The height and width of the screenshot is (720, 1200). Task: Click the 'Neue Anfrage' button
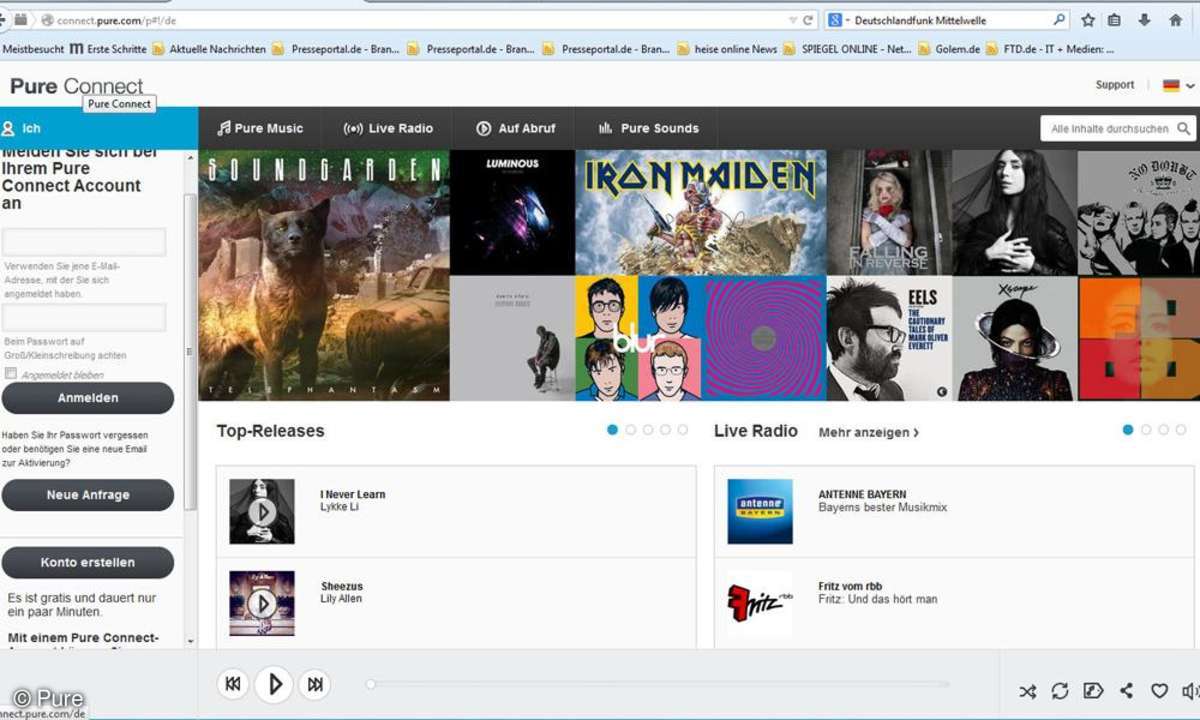[x=88, y=495]
